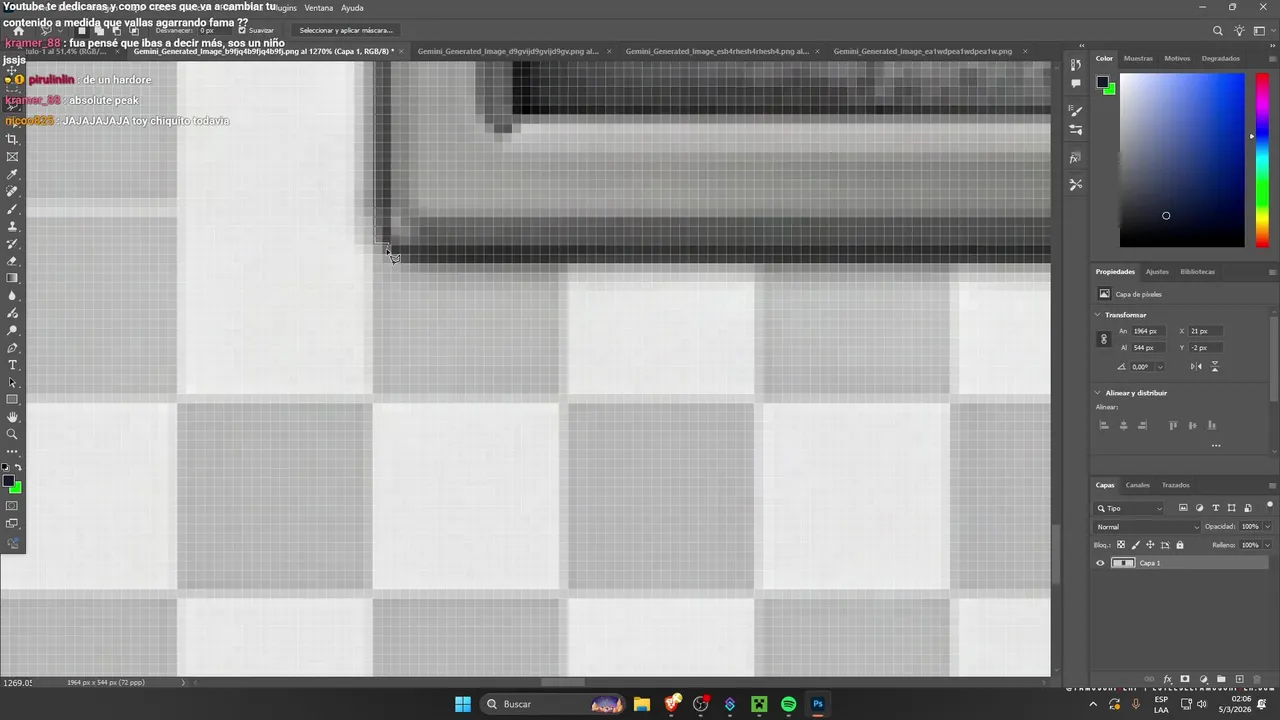Open the Comments panel icon
The image size is (1280, 720).
click(x=1075, y=84)
